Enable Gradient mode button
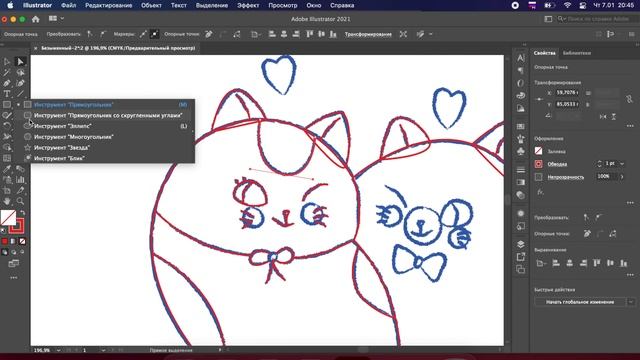The width and height of the screenshot is (640, 360). click(13, 241)
